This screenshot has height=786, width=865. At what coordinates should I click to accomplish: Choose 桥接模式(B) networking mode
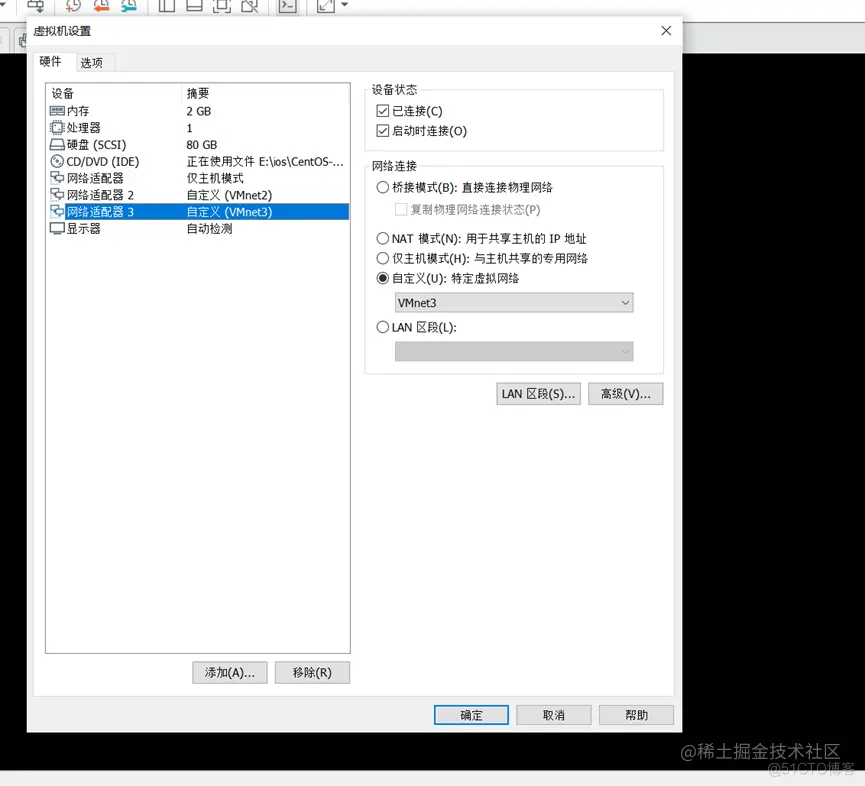(383, 187)
